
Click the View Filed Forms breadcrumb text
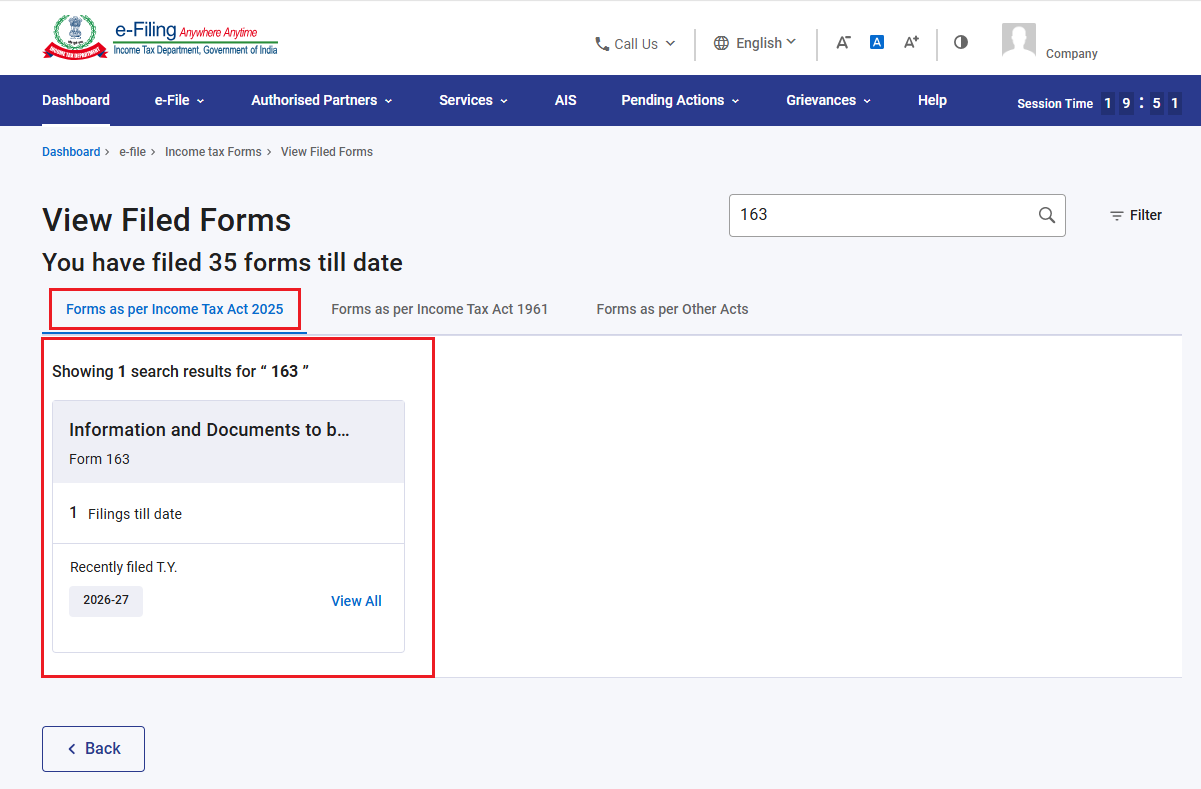pos(327,152)
